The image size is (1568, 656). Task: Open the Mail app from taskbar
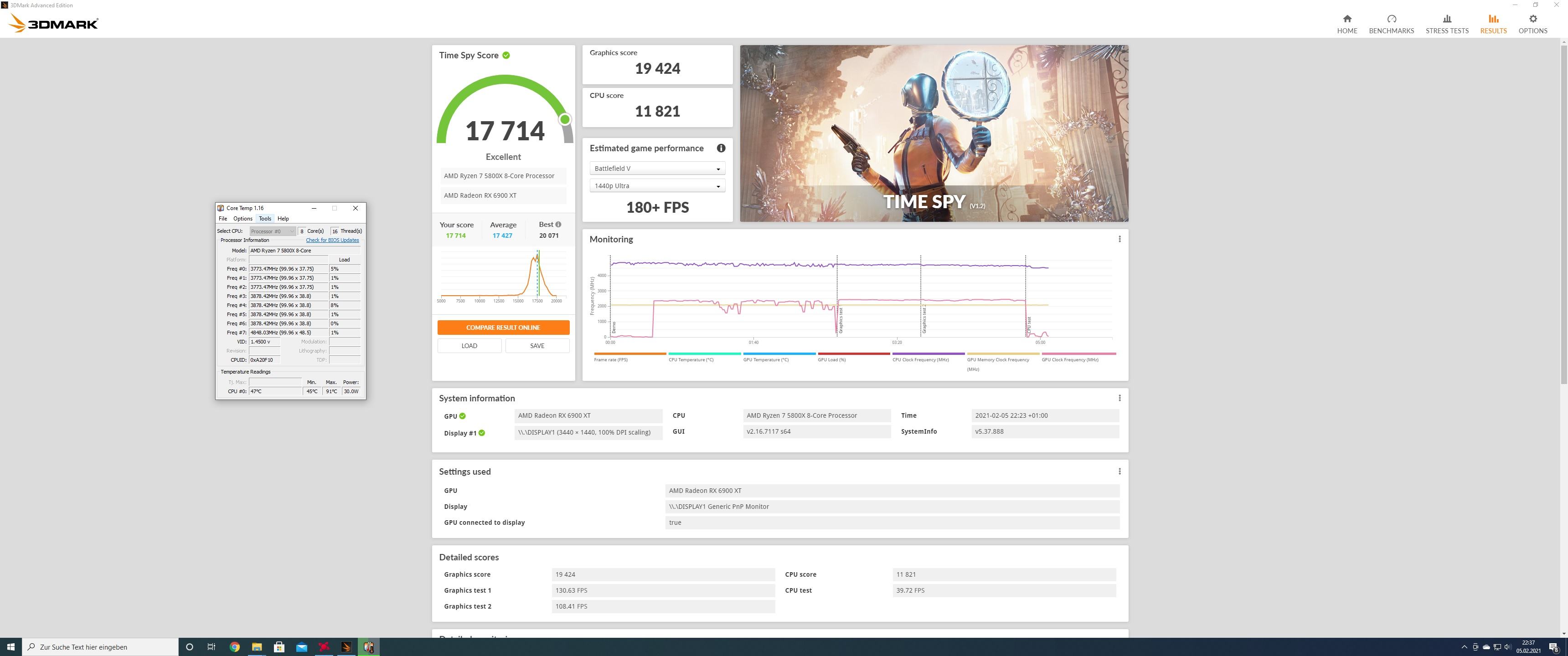point(301,647)
